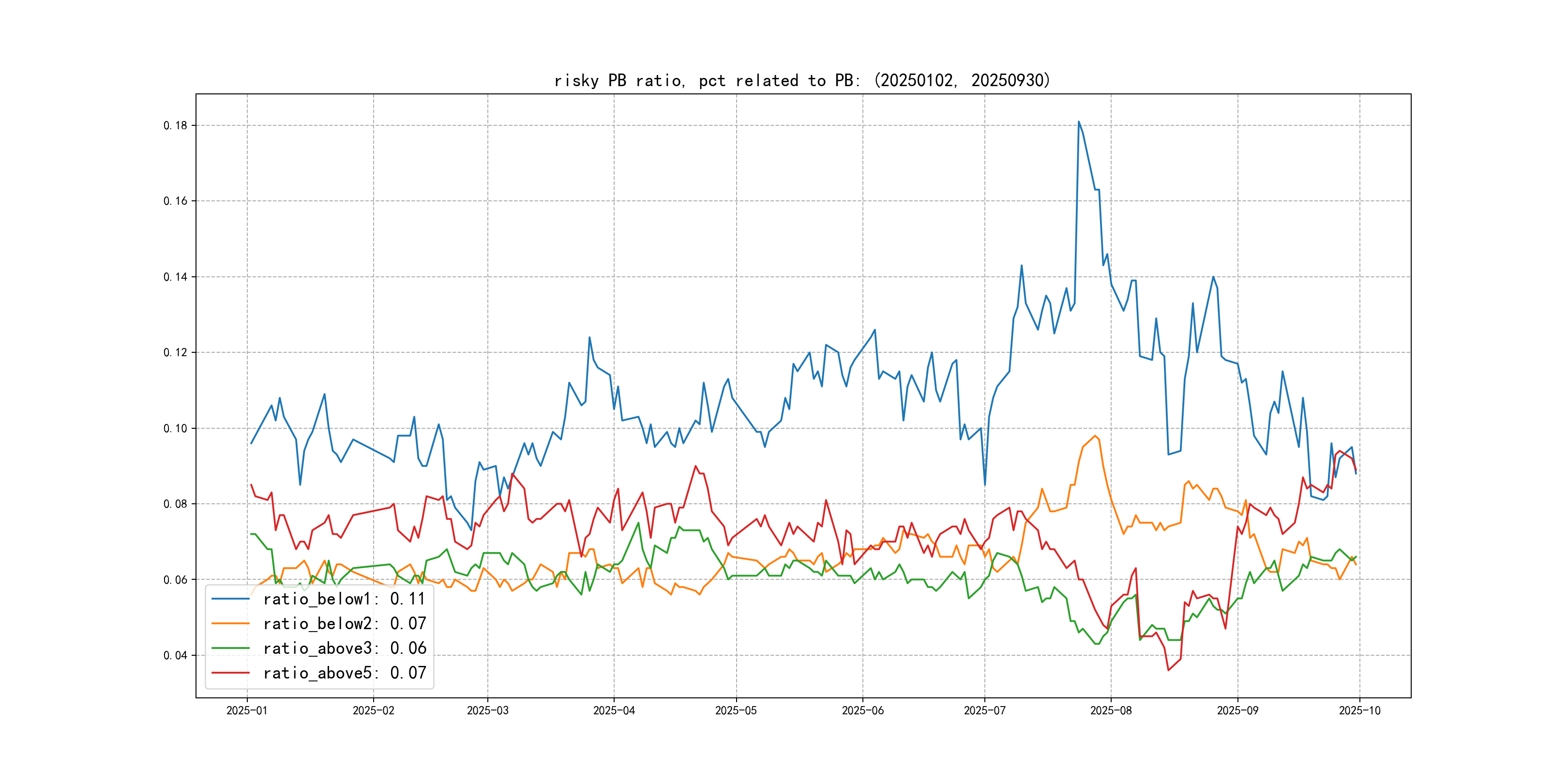Click the 2025-04 x-axis tick label
This screenshot has height=784, width=1568.
tap(614, 710)
